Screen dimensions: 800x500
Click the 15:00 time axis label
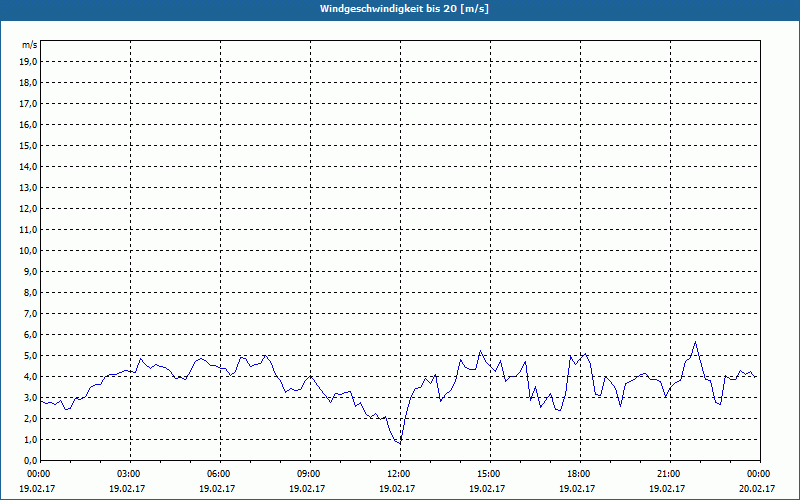[x=490, y=474]
